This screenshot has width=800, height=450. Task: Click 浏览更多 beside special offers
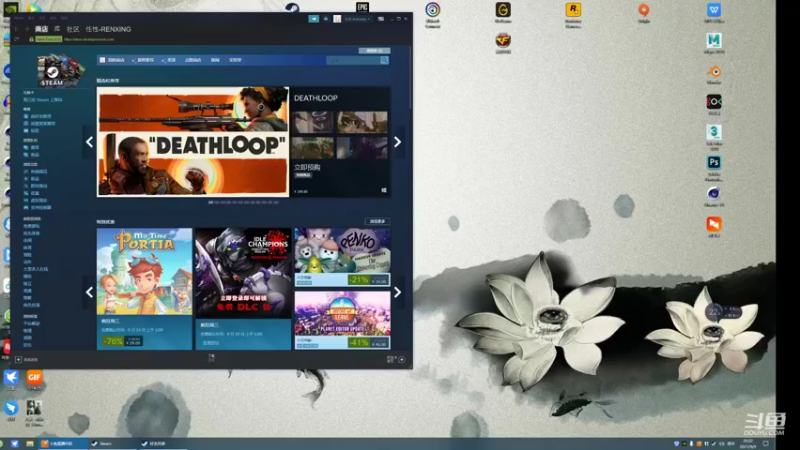378,221
